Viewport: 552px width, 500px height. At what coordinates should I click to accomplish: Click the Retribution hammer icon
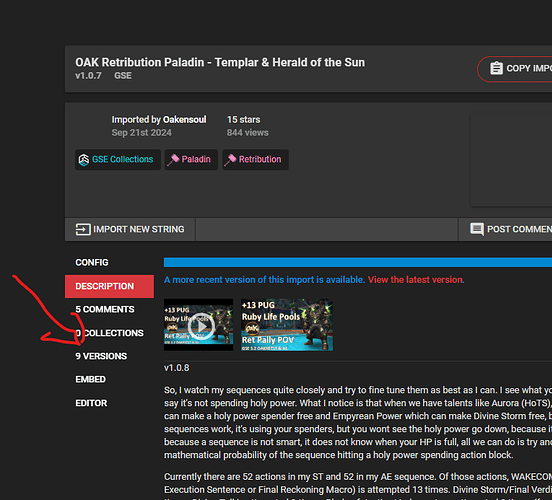(230, 160)
